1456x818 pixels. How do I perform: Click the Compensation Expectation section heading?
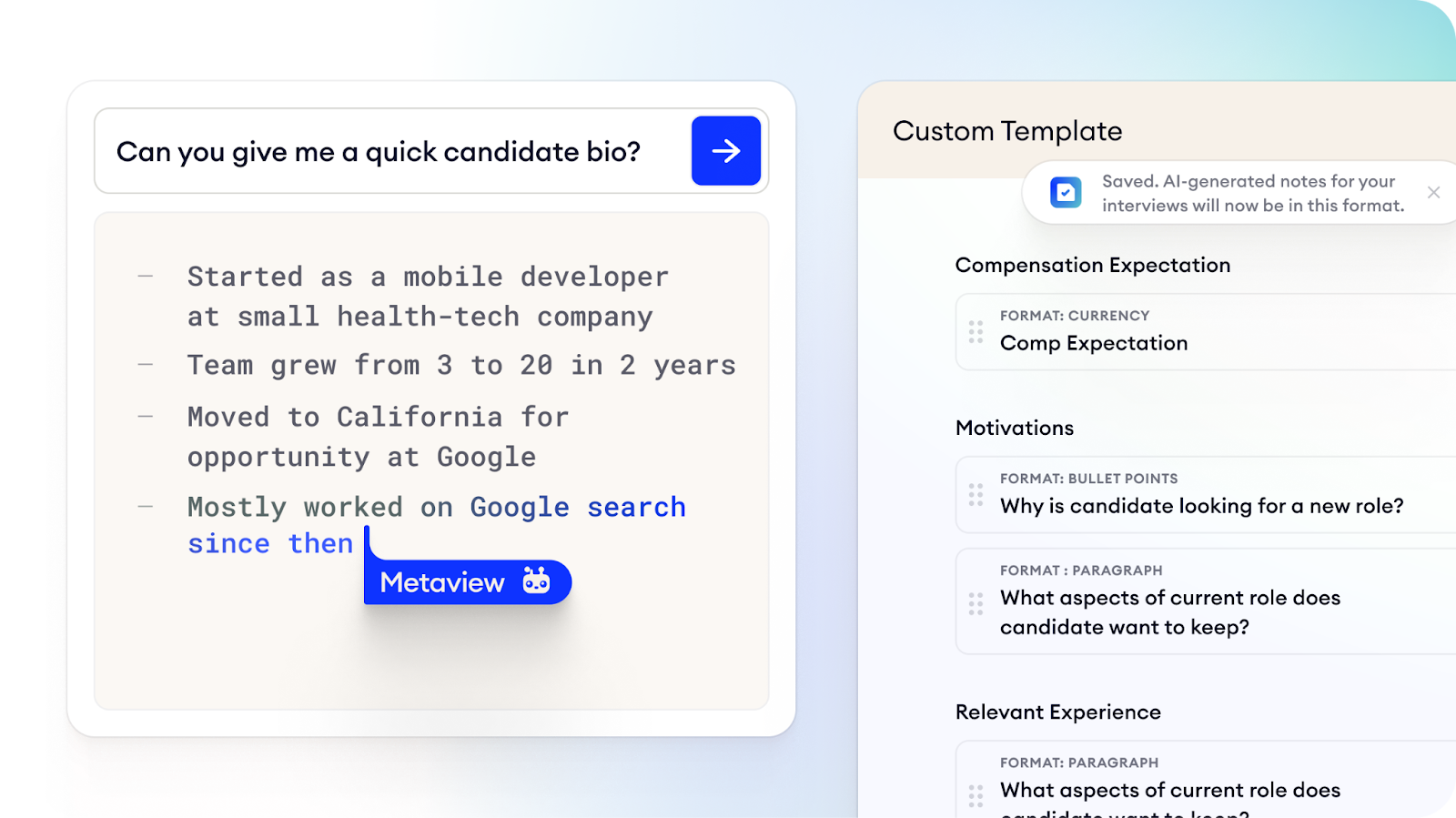click(x=1092, y=265)
